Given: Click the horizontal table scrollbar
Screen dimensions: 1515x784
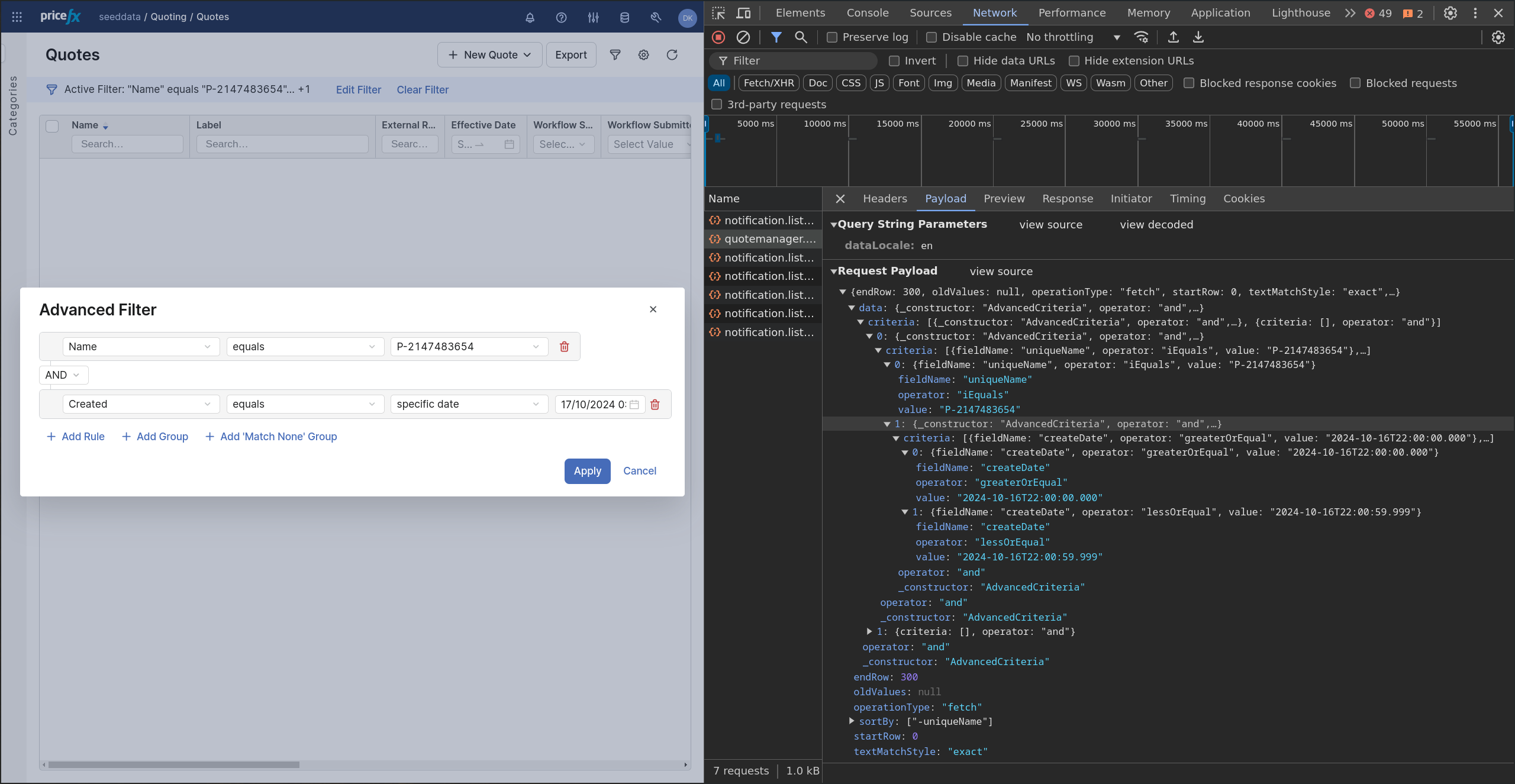Looking at the screenshot, I should tap(174, 764).
